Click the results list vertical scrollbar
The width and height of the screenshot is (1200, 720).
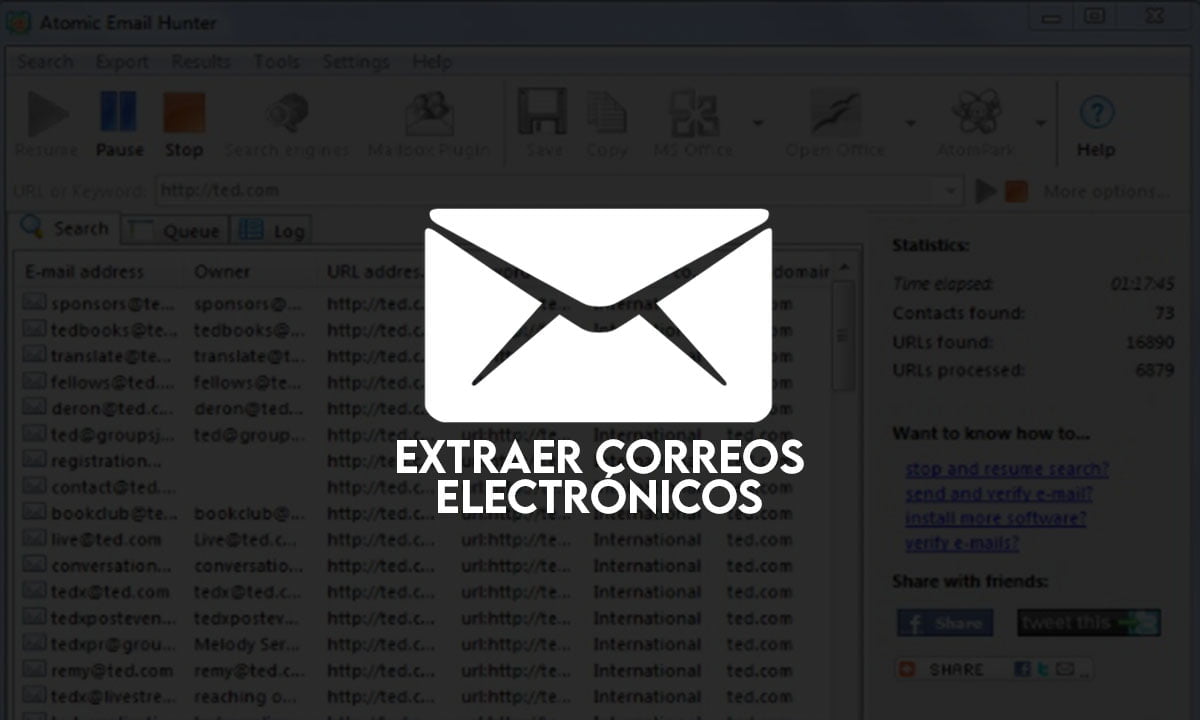tap(845, 335)
